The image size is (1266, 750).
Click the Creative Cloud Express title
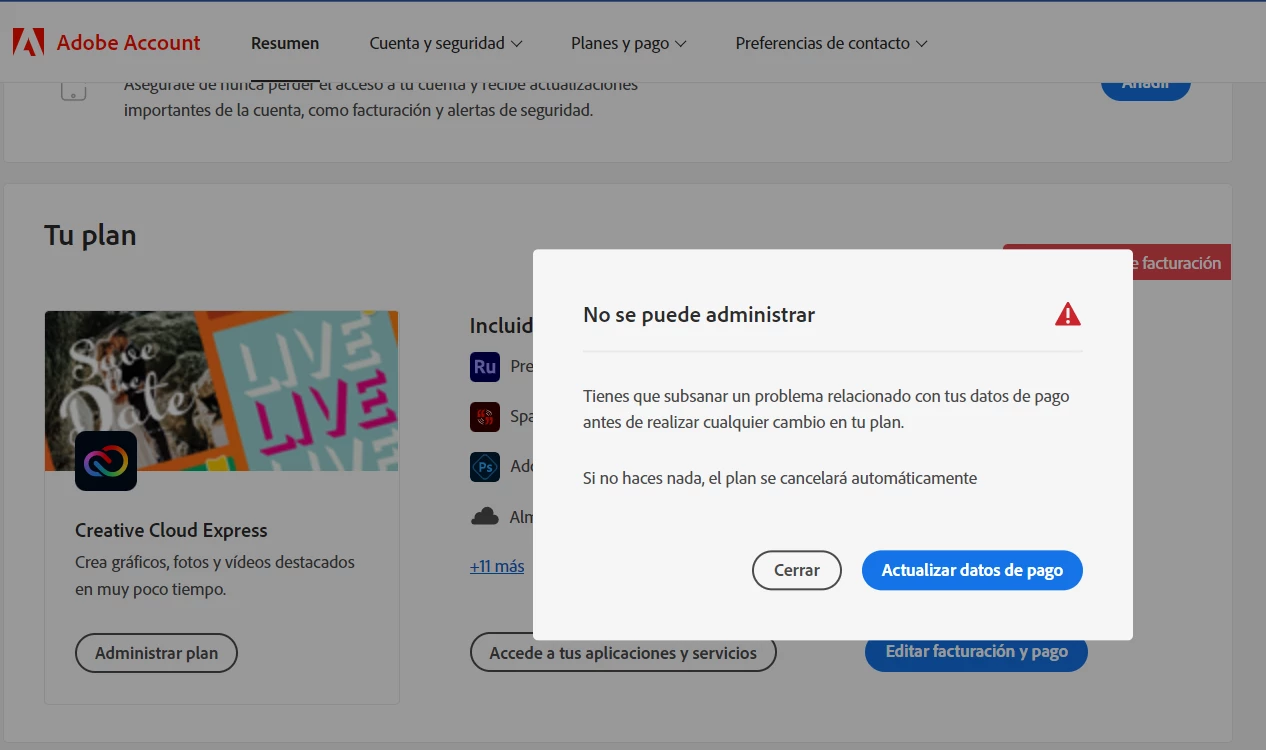pyautogui.click(x=171, y=530)
